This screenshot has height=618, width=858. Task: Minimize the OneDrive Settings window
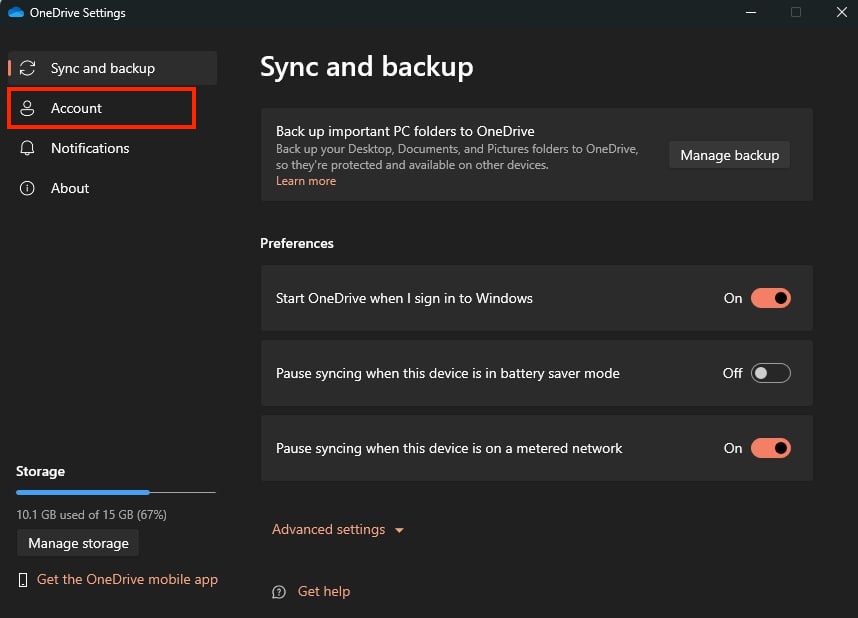click(749, 12)
